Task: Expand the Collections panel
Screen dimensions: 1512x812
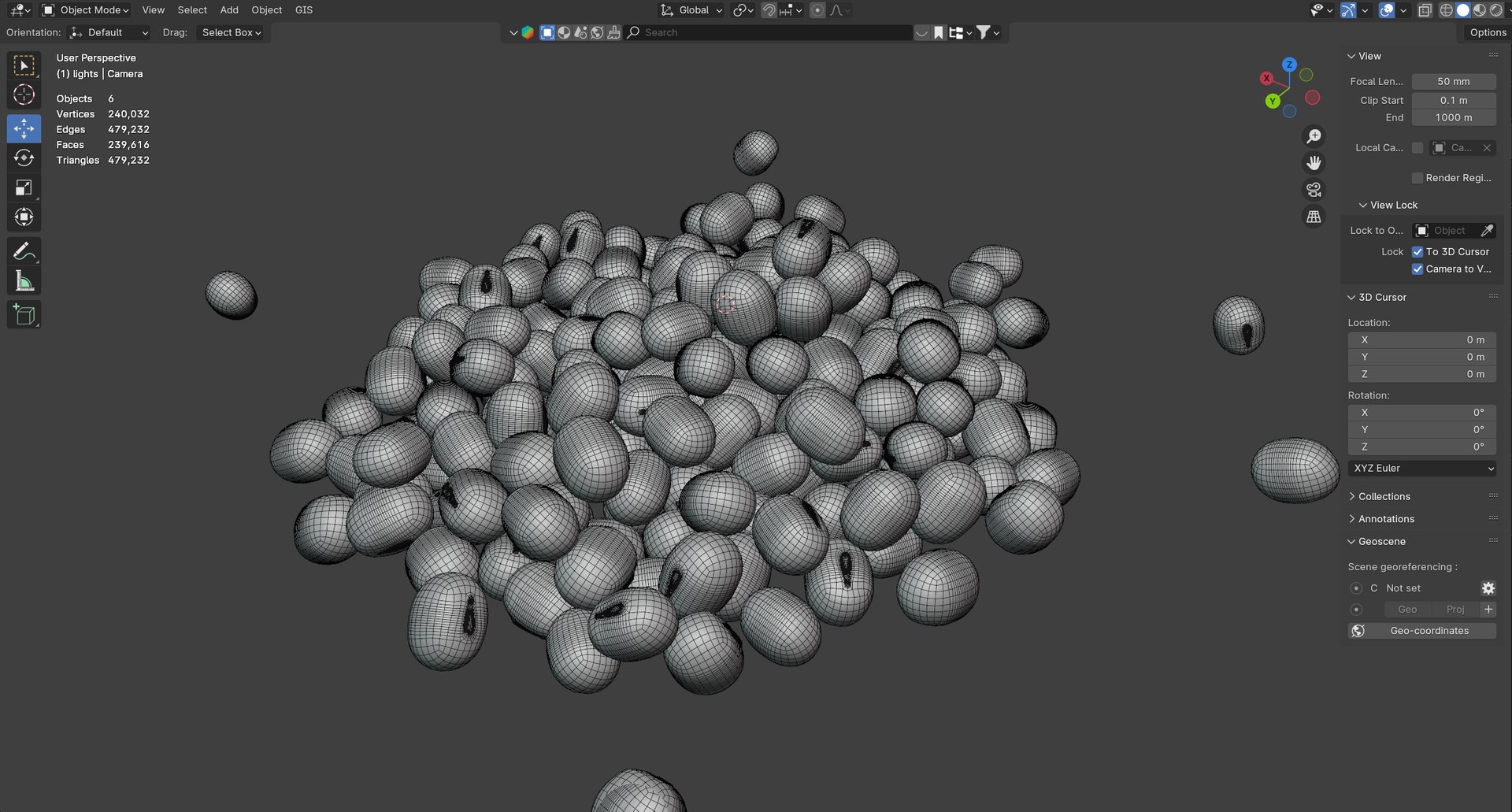Action: point(1384,496)
